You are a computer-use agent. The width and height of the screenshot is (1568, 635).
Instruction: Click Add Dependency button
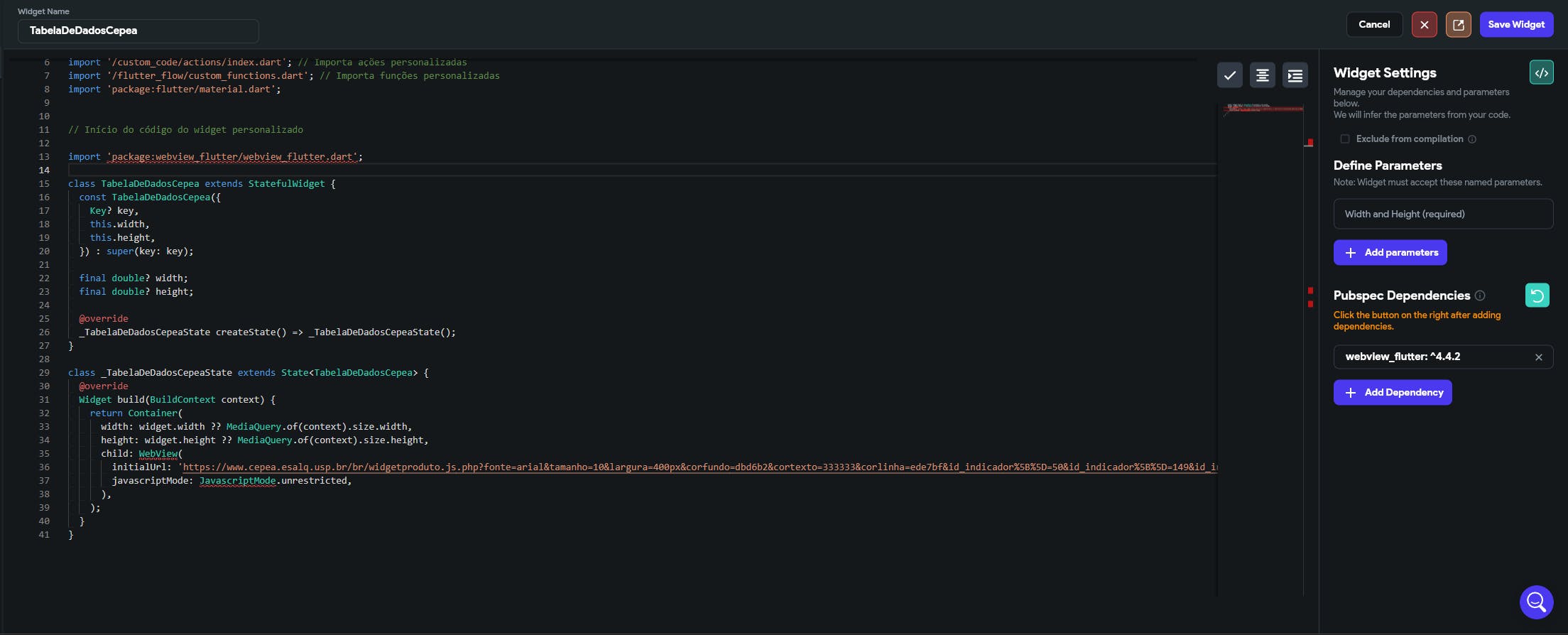tap(1393, 392)
